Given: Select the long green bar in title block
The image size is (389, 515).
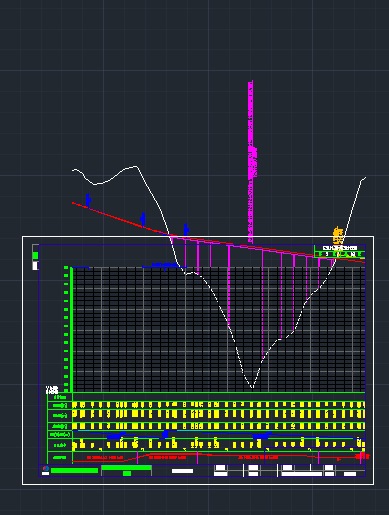Looking at the screenshot, I should point(75,471).
